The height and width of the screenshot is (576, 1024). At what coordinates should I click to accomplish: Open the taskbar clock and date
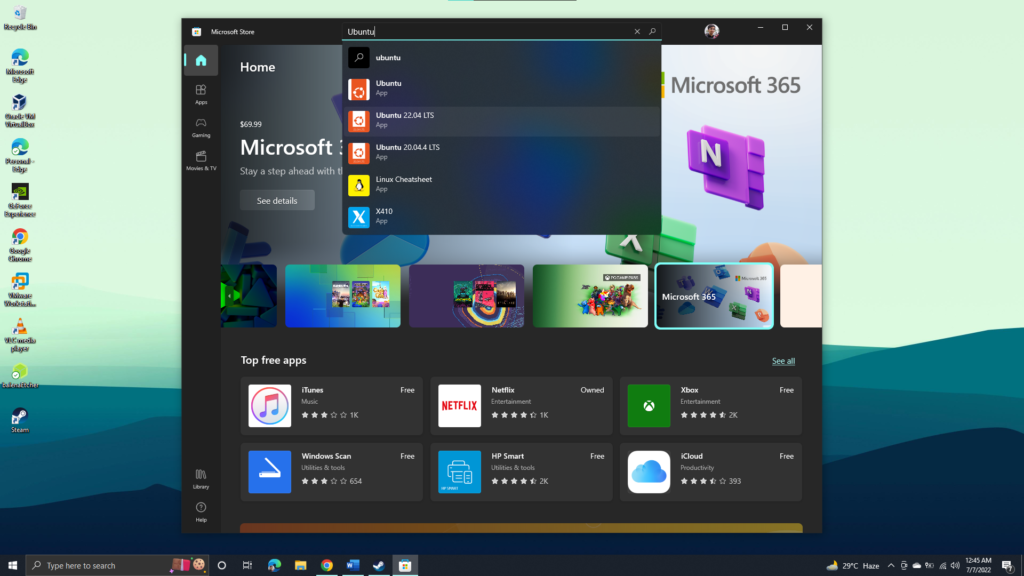(978, 566)
